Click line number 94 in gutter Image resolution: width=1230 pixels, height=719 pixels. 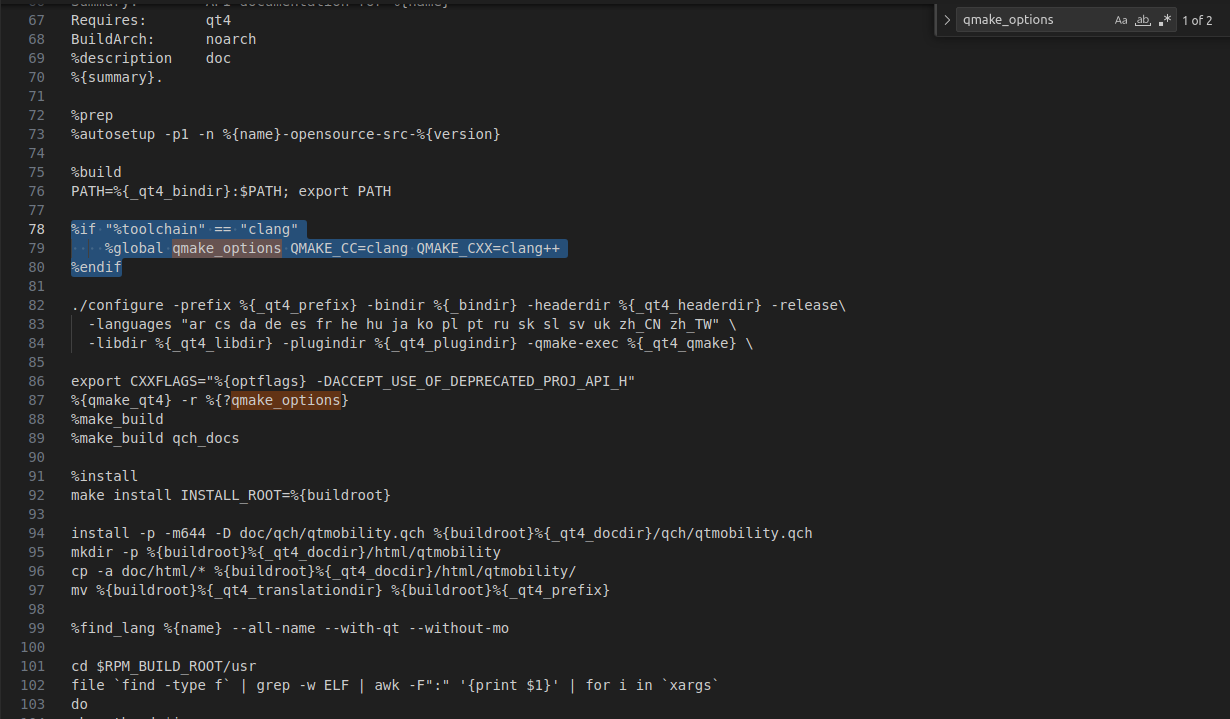tap(36, 533)
